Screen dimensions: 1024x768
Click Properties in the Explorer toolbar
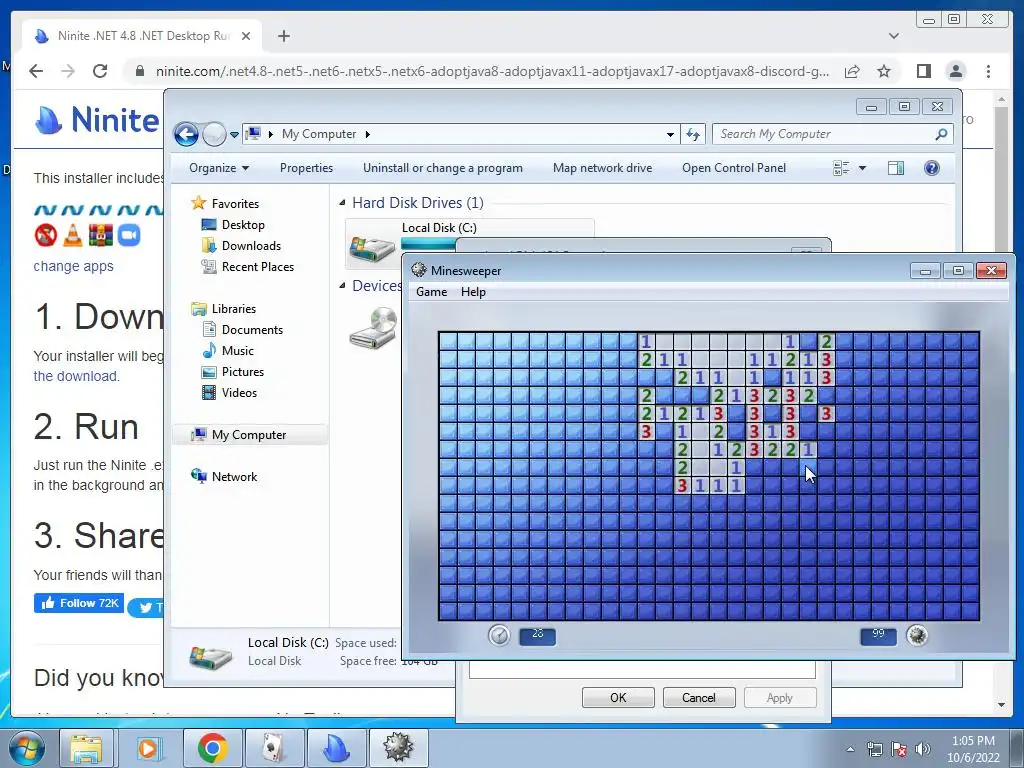coord(306,168)
